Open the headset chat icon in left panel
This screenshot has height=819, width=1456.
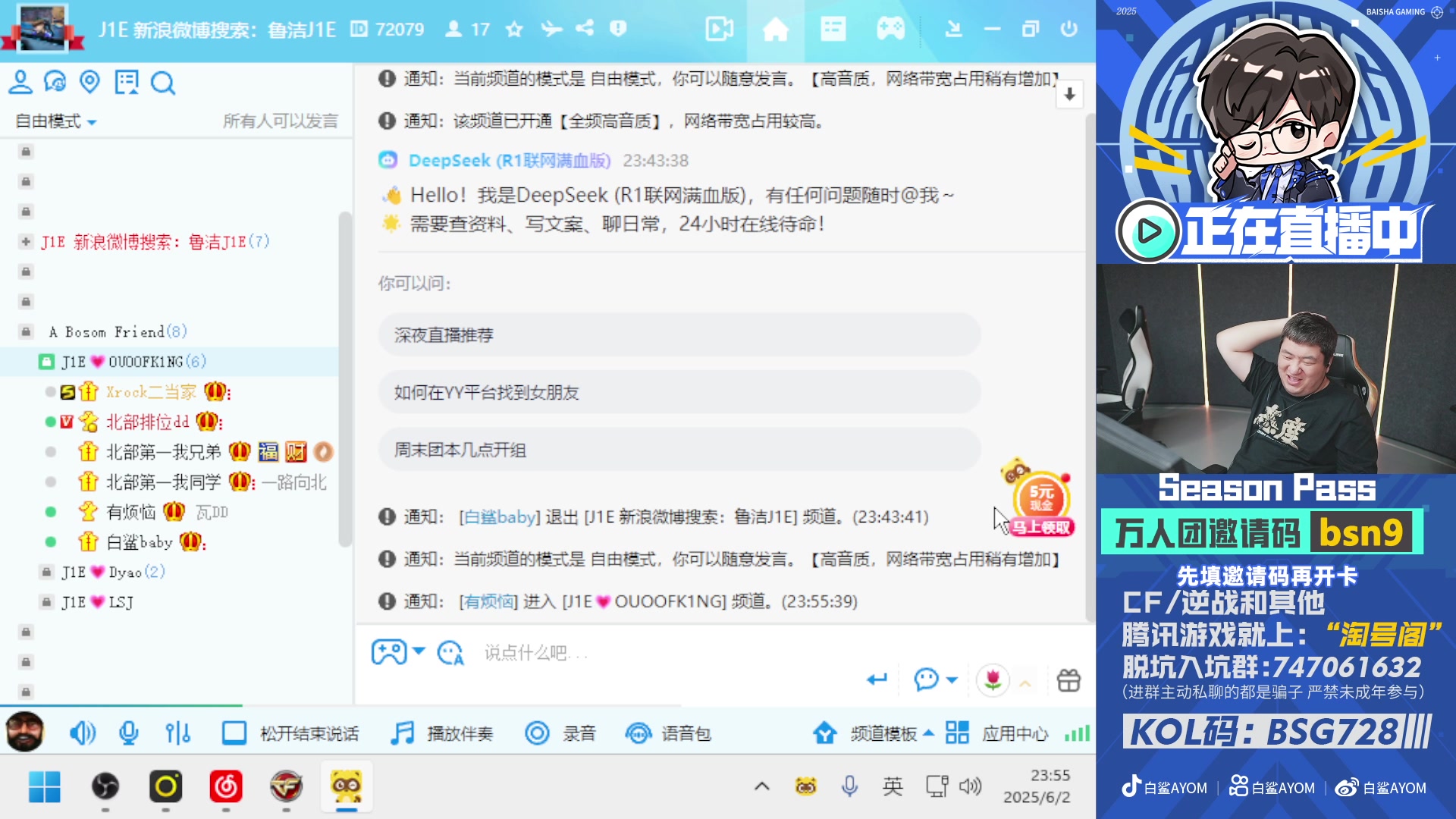55,82
